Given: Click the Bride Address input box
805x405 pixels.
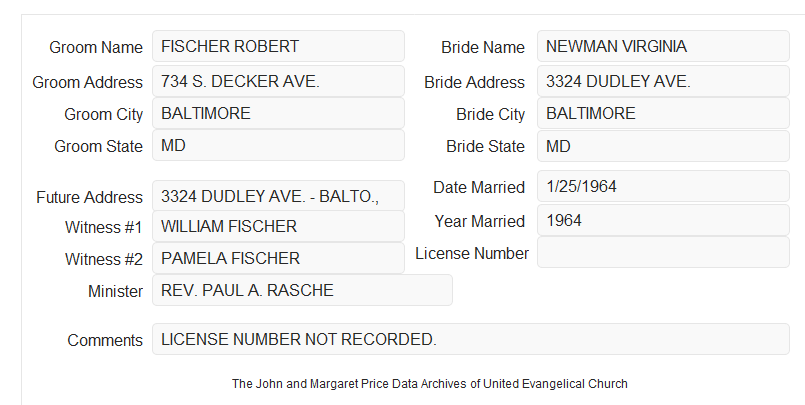Looking at the screenshot, I should [663, 81].
